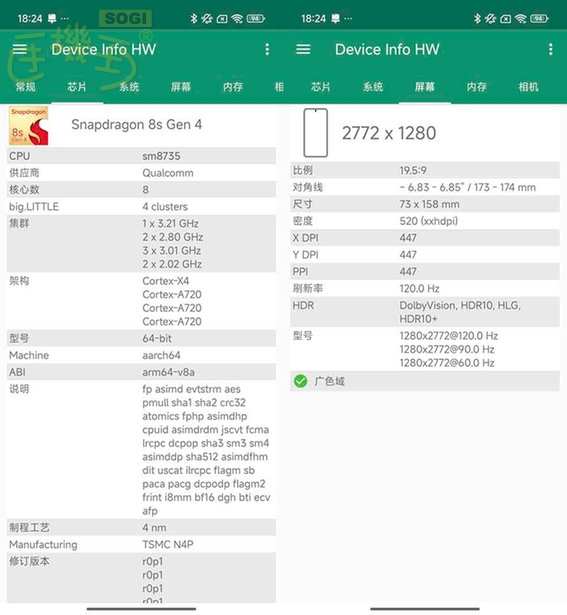Tap Snapdragon 8s Gen 4 title
This screenshot has height=615, width=567.
(x=137, y=125)
